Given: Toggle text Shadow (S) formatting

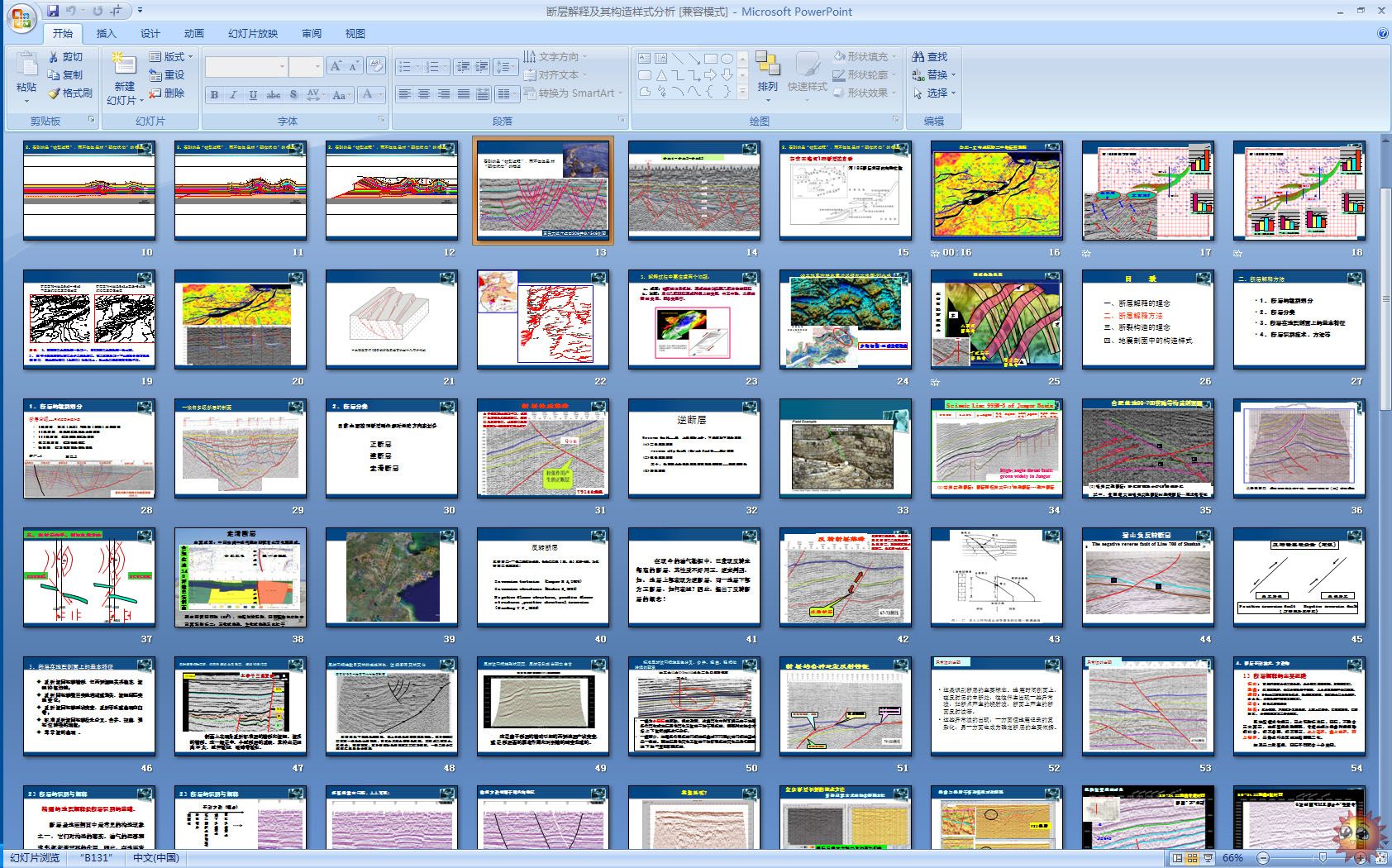Looking at the screenshot, I should click(293, 95).
